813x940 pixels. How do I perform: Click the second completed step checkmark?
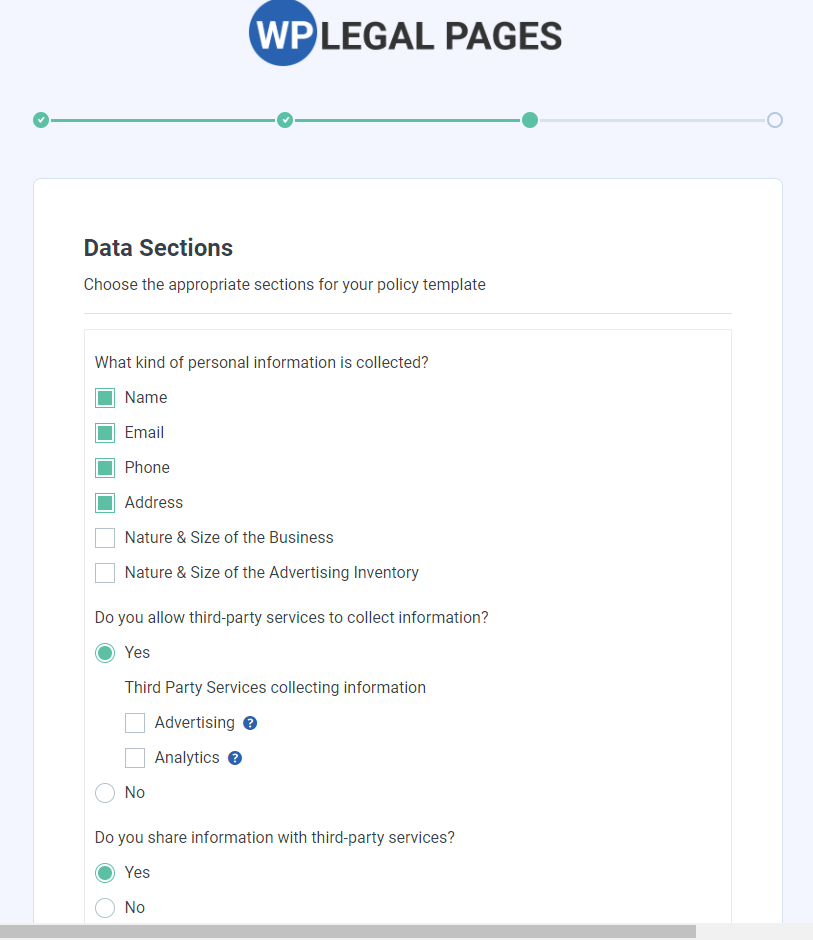point(285,119)
